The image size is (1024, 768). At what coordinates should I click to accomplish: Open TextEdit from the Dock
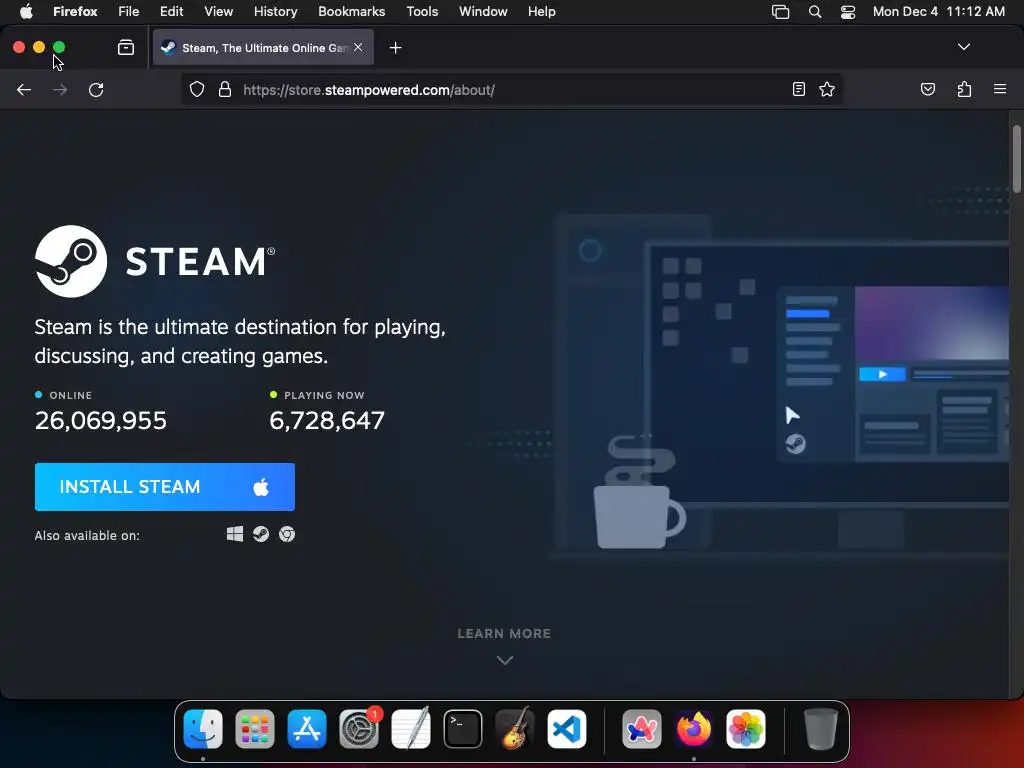[411, 728]
